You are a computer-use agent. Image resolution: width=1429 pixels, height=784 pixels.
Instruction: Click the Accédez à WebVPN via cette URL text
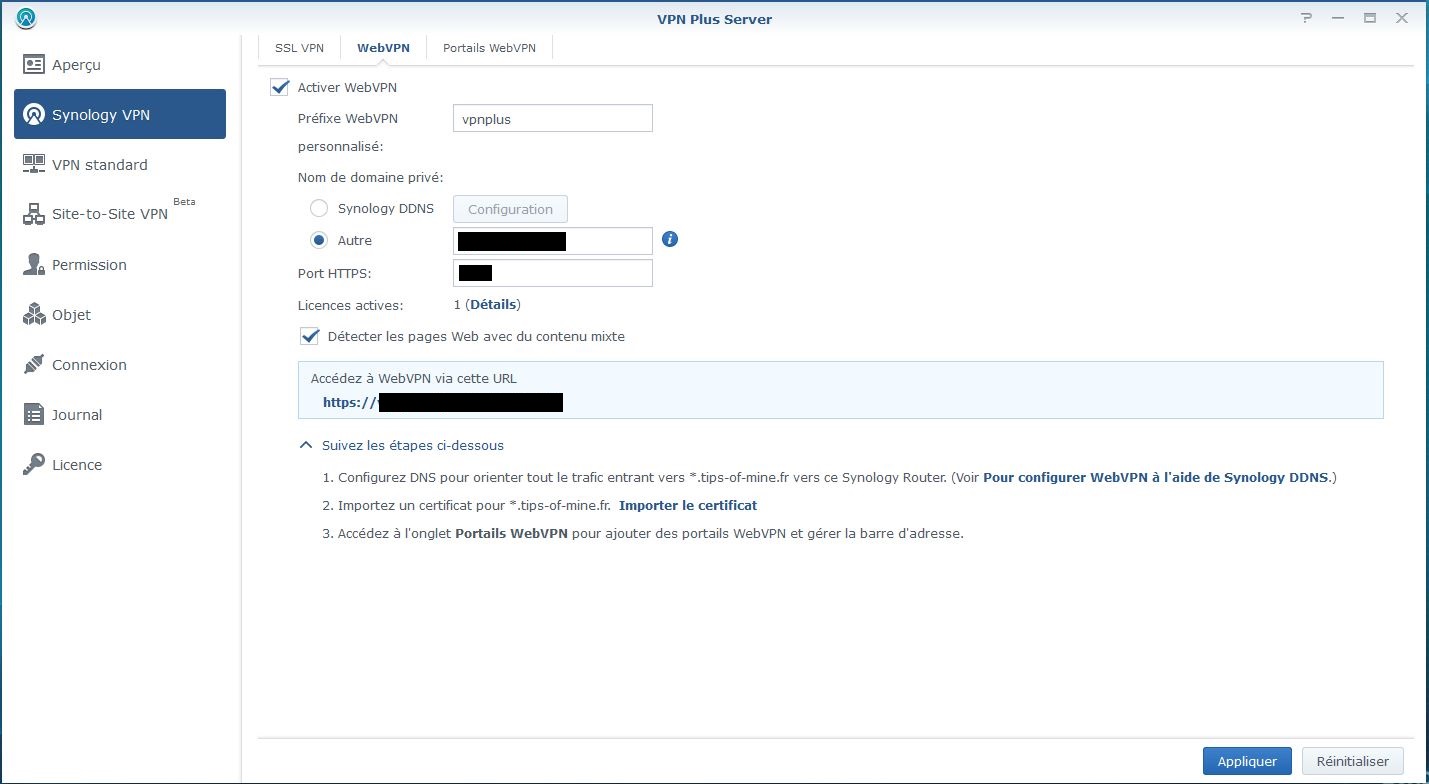pyautogui.click(x=414, y=379)
